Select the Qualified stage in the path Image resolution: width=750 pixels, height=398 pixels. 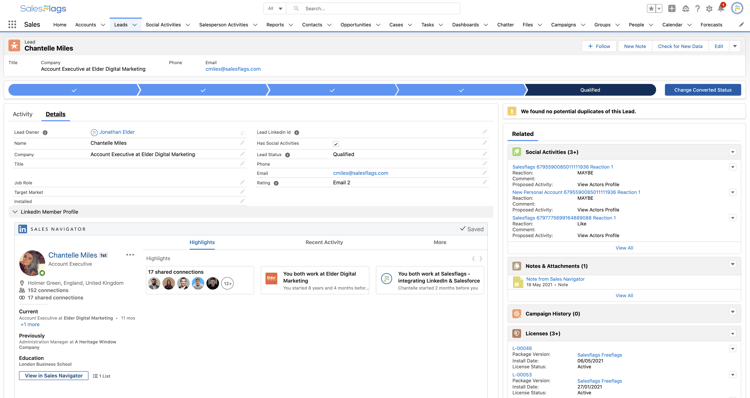point(590,90)
